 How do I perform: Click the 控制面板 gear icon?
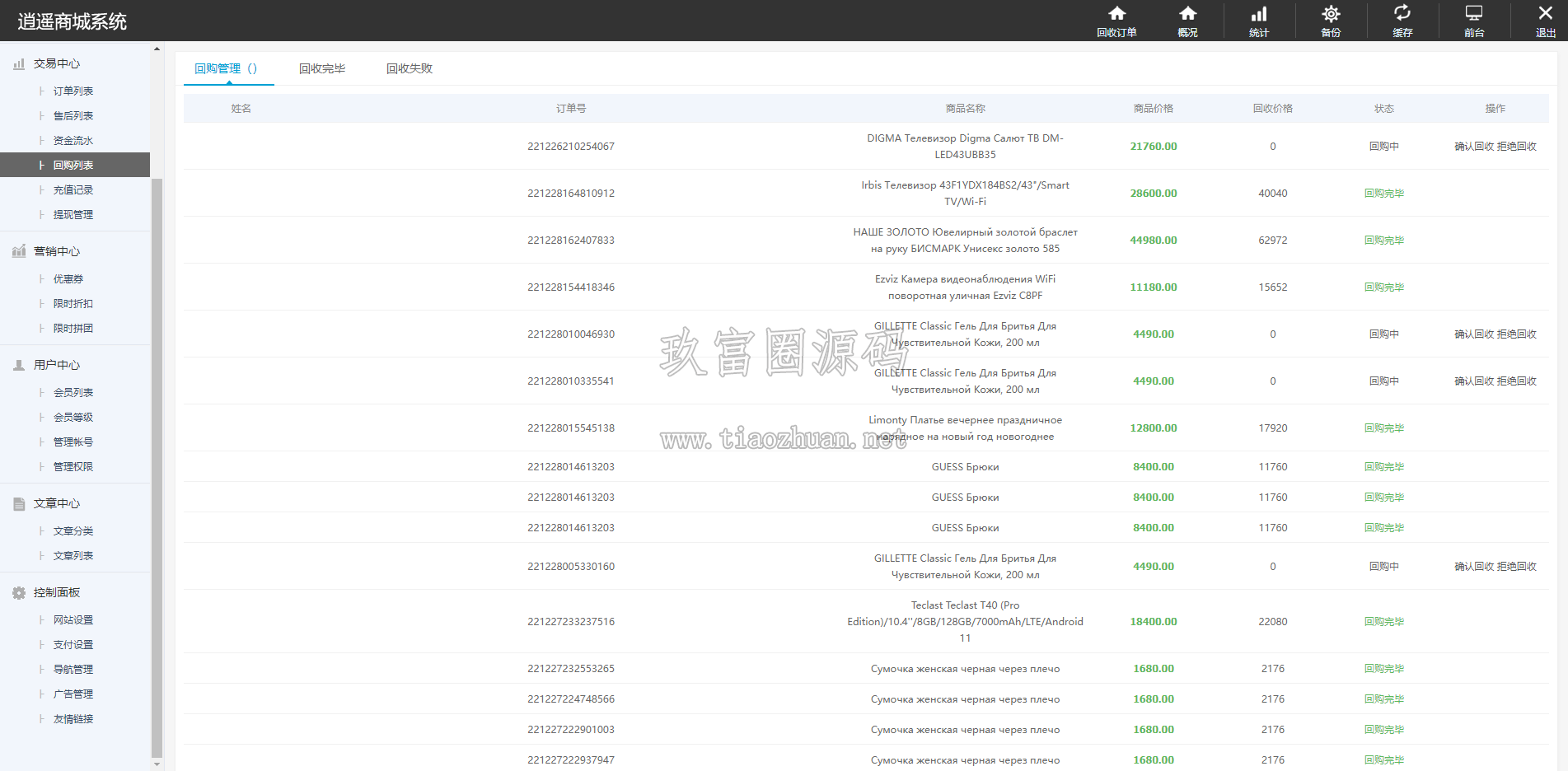coord(19,592)
